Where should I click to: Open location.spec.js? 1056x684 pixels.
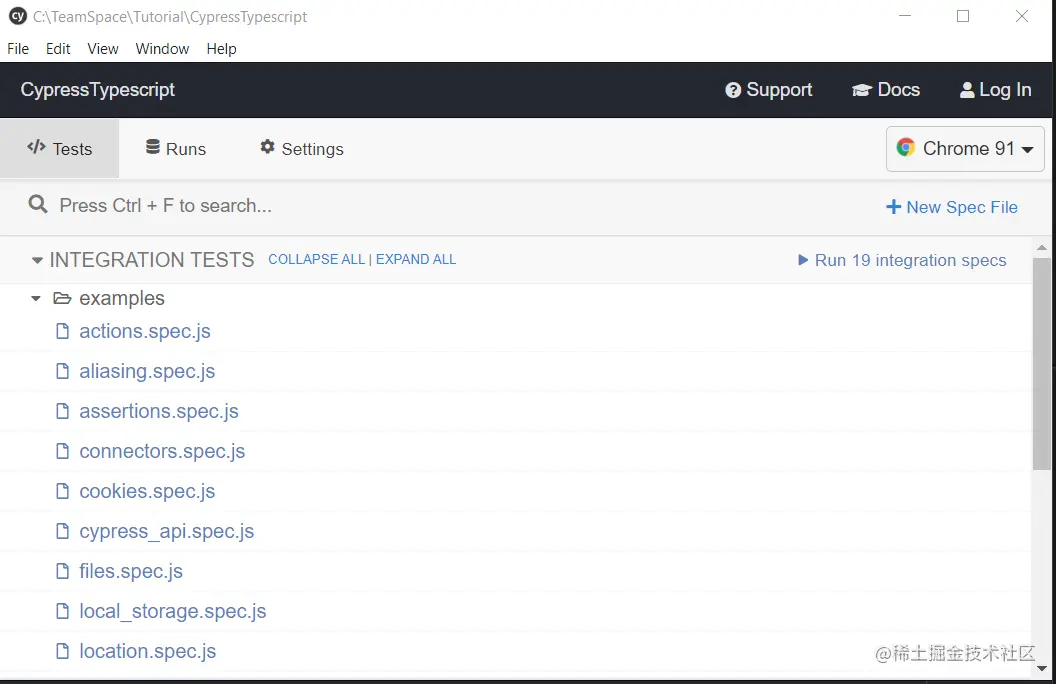click(x=147, y=652)
